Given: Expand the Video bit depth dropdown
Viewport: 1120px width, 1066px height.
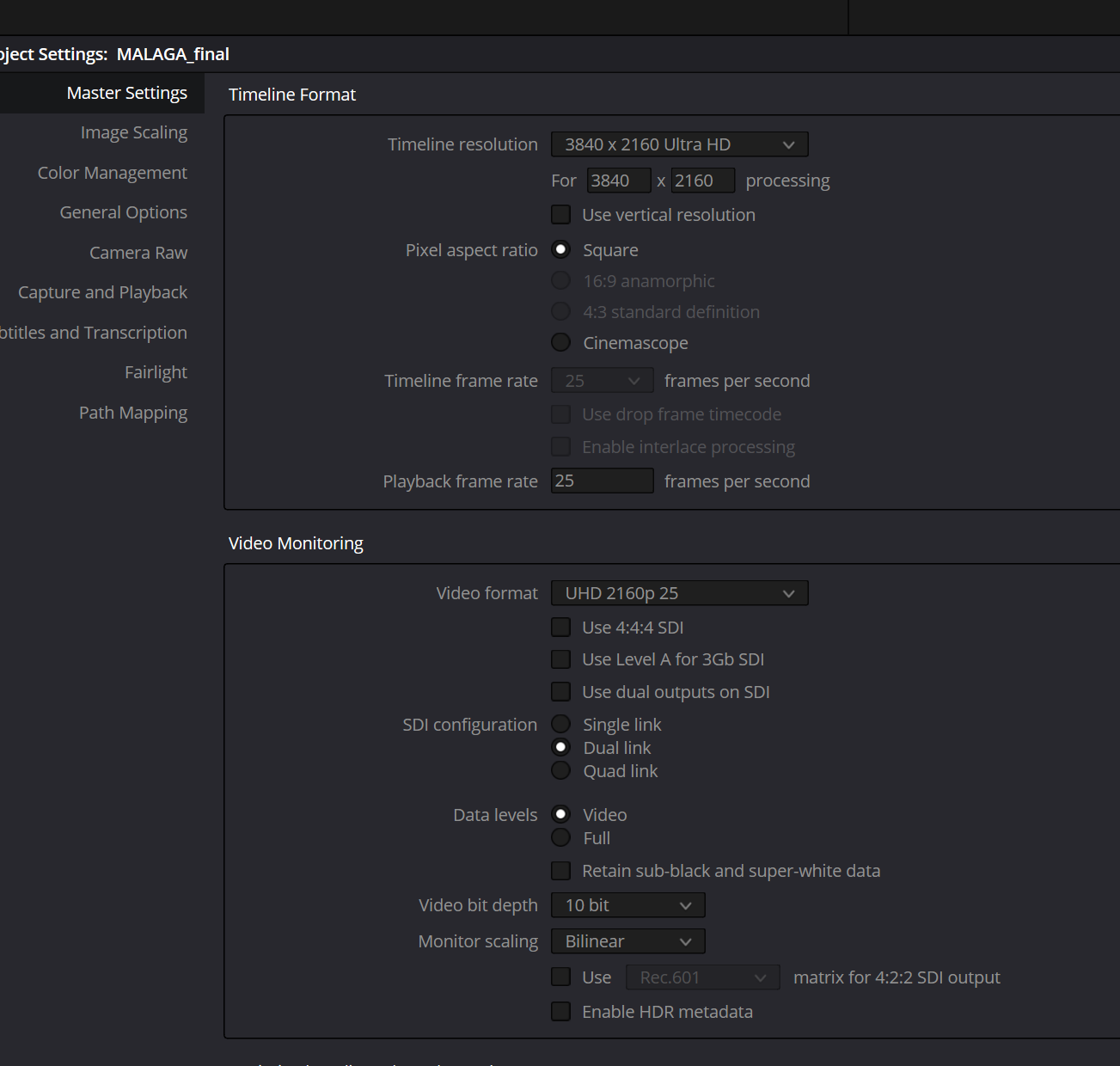Looking at the screenshot, I should (x=627, y=905).
